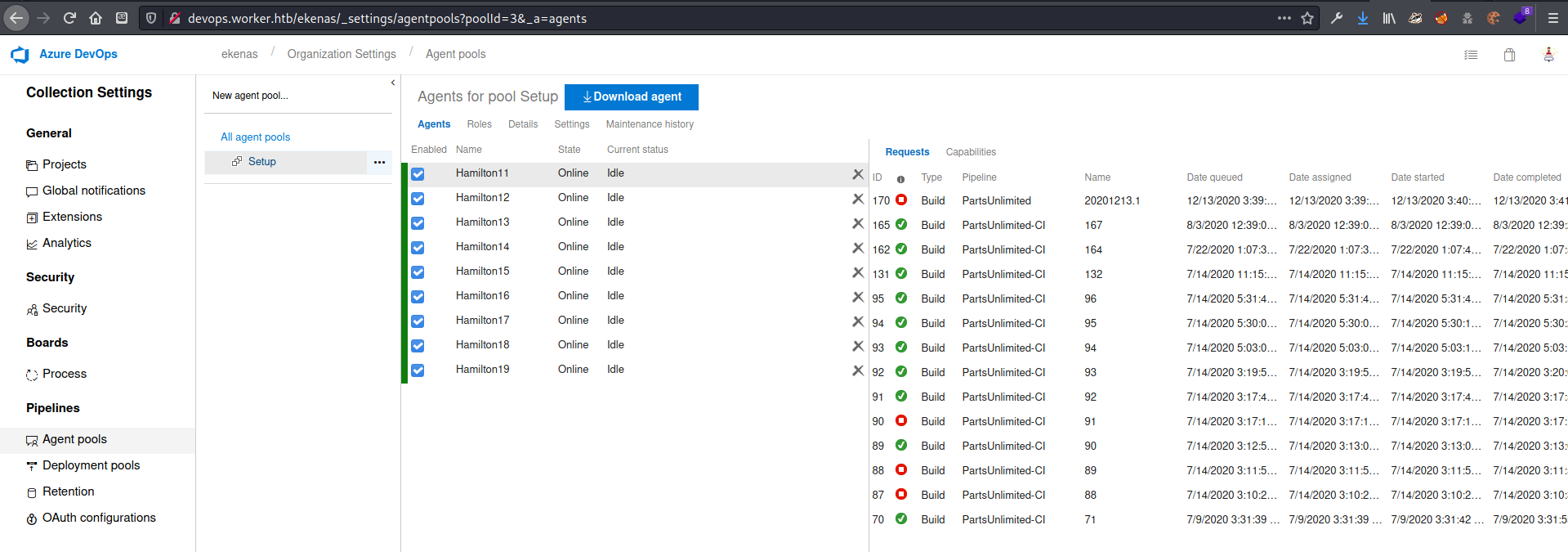Uncheck Enabled box for Hamilton16

pyautogui.click(x=418, y=296)
